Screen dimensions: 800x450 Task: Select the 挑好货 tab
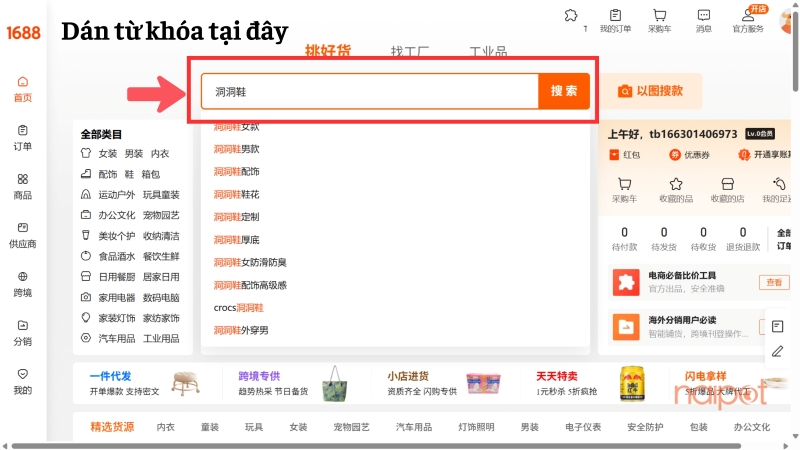[328, 51]
